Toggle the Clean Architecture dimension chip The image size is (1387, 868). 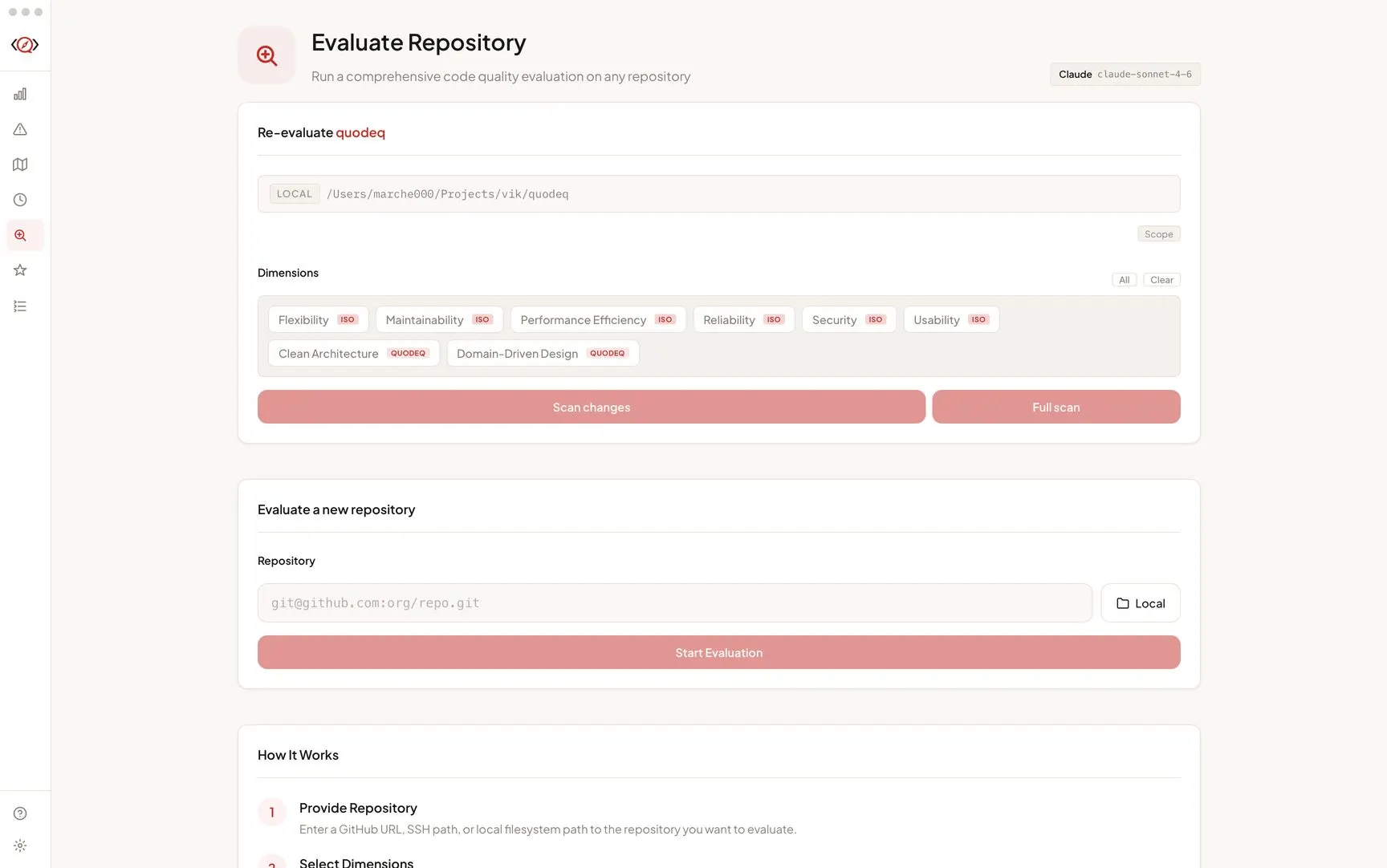coord(353,353)
